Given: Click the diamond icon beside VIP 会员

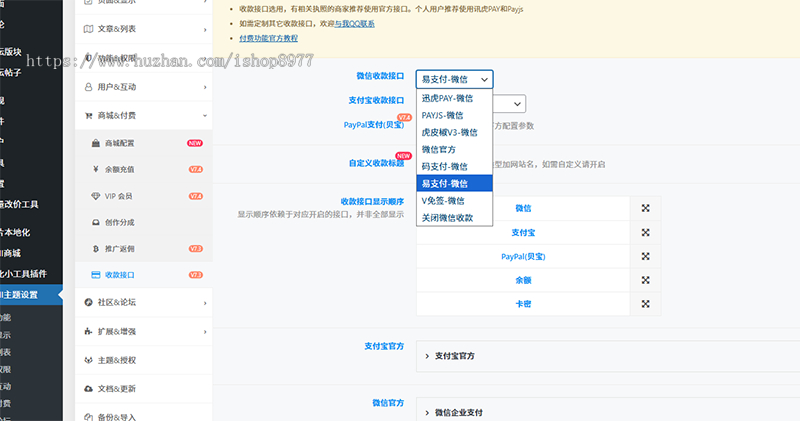Looking at the screenshot, I should pos(95,196).
